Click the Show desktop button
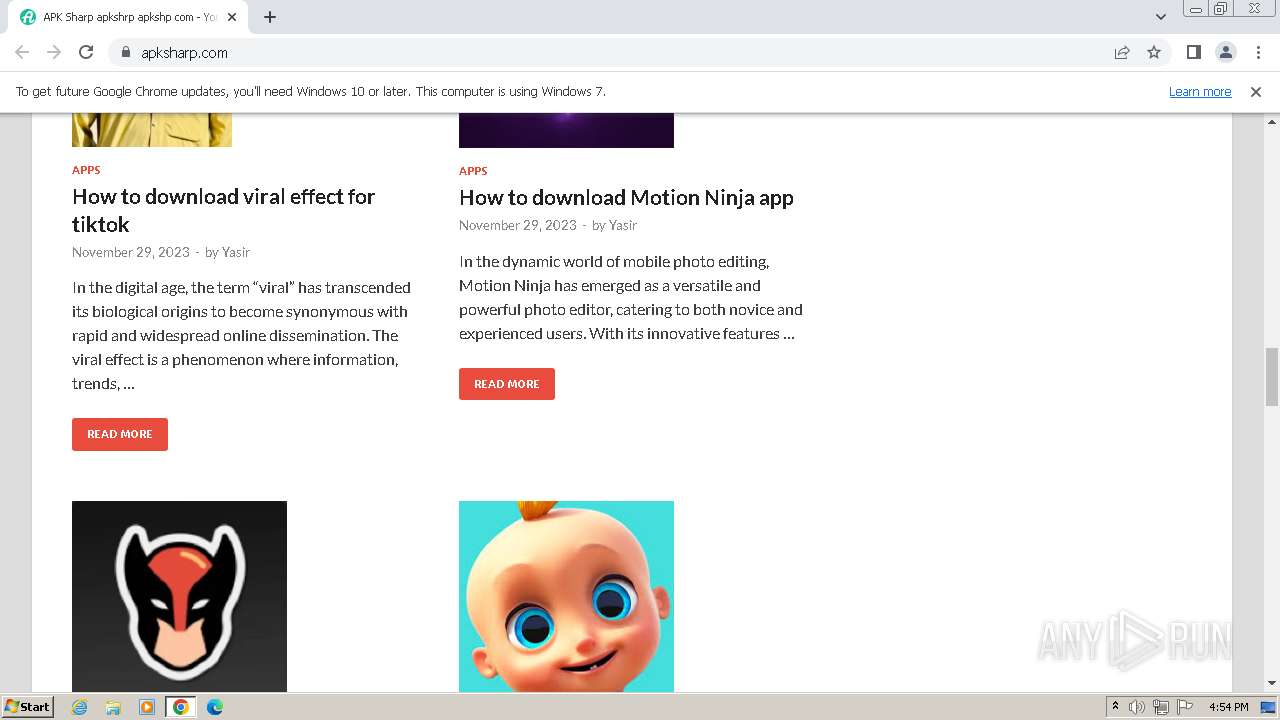Screen dimensions: 1280x720 click(1269, 707)
